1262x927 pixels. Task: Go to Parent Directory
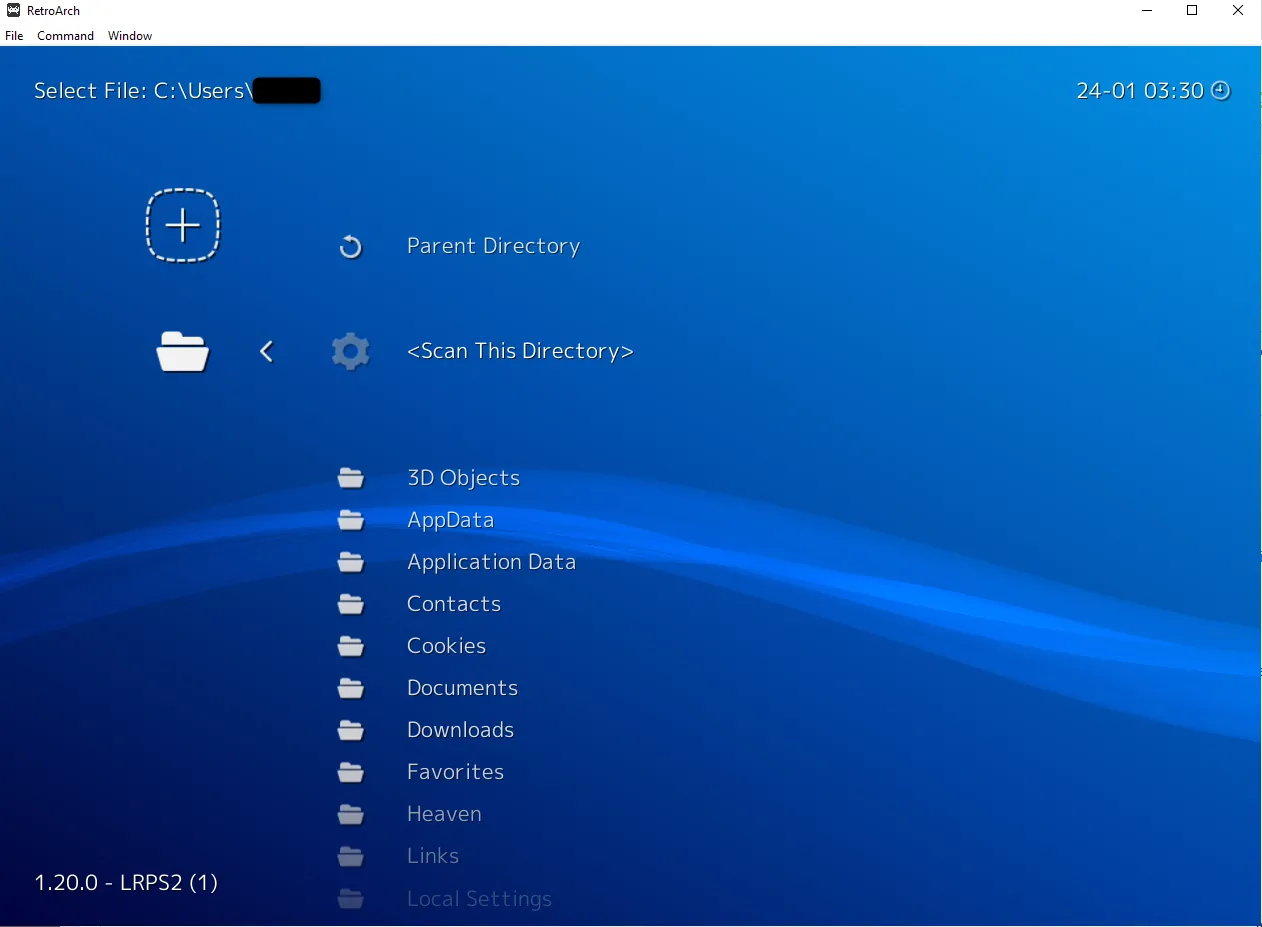click(493, 246)
